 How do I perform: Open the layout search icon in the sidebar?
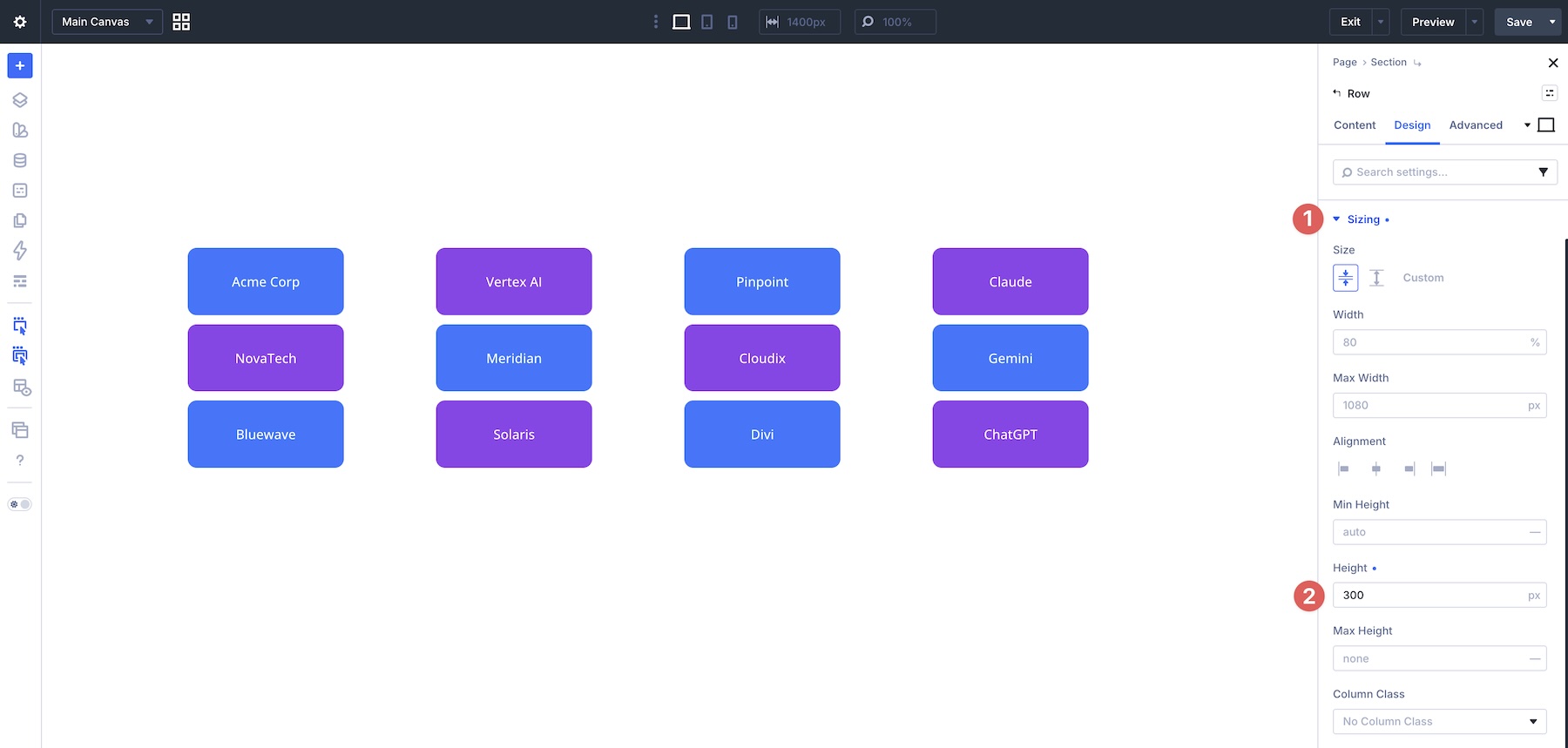(x=22, y=387)
